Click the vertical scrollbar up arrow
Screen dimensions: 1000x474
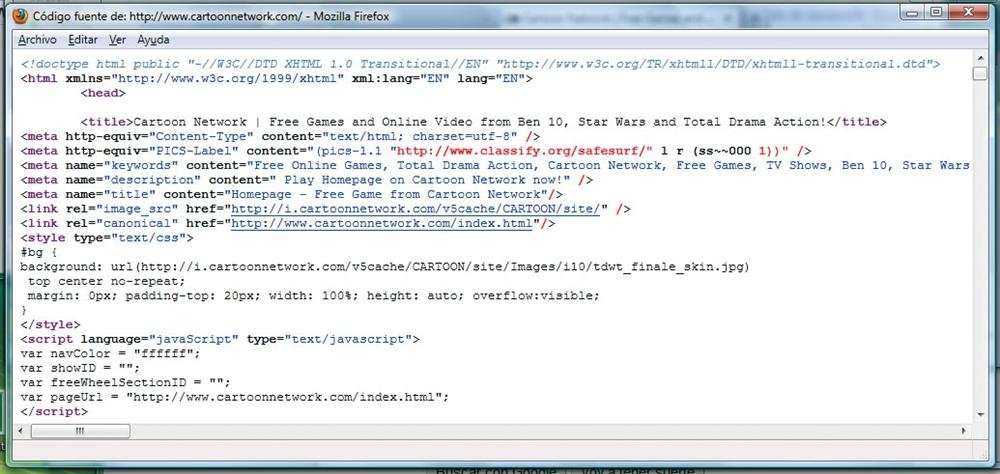click(980, 59)
